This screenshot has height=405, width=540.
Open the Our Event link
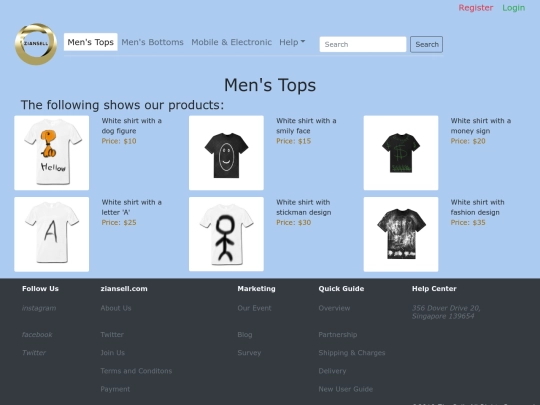[x=254, y=308]
